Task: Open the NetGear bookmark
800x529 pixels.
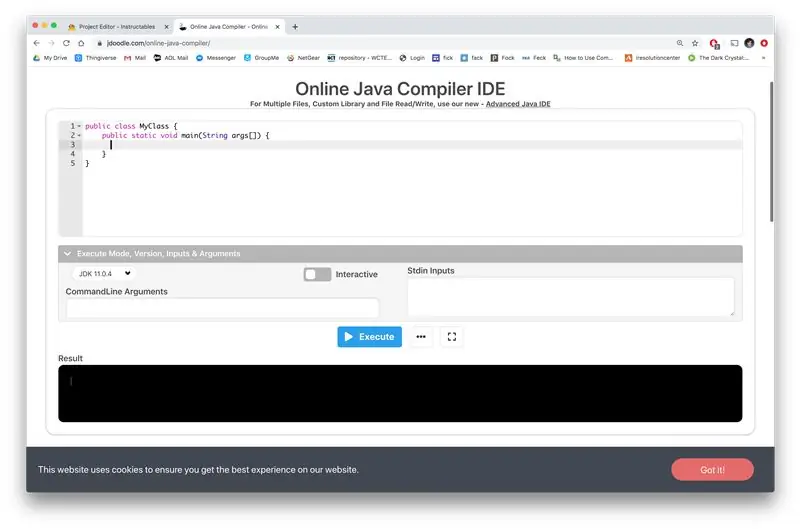Action: coord(303,58)
